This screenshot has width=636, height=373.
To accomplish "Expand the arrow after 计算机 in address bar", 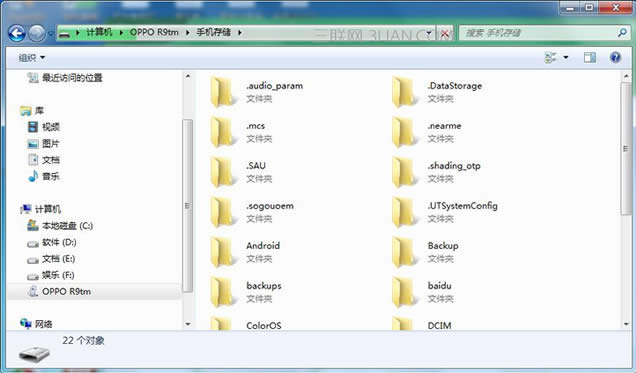I will click(121, 32).
